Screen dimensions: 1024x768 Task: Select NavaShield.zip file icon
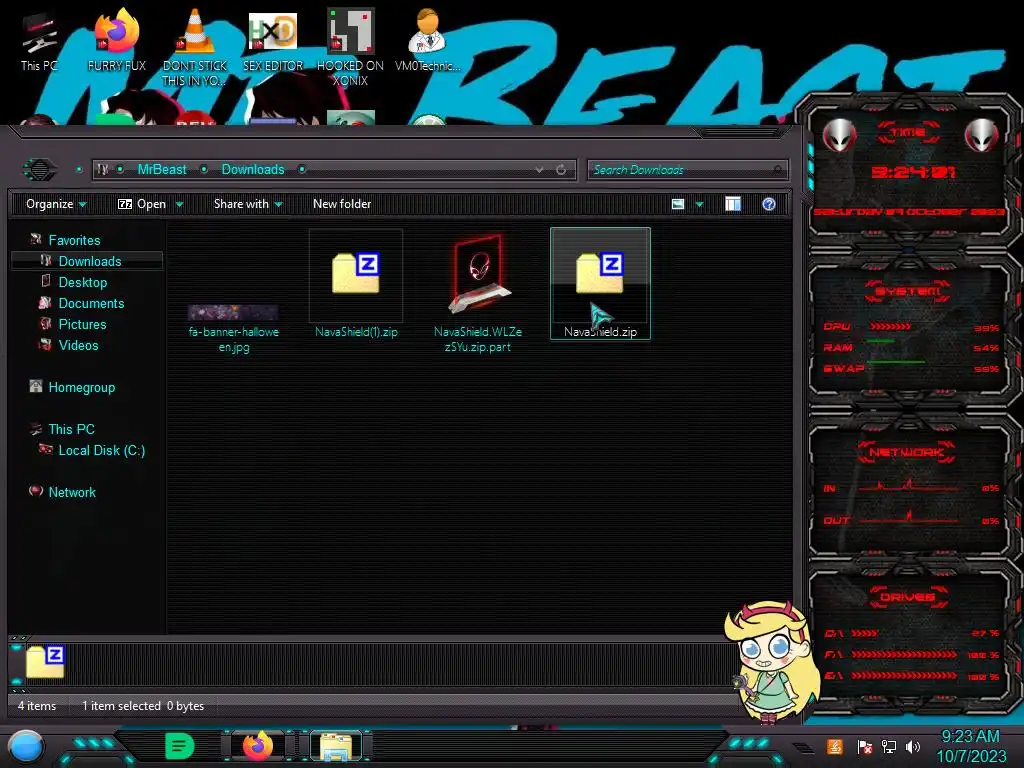pos(600,273)
